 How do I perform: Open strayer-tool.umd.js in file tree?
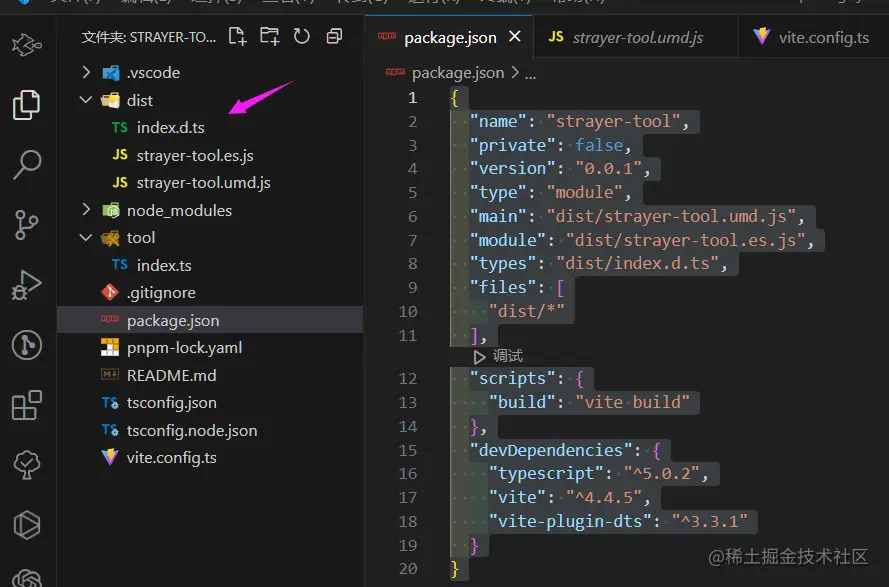pyautogui.click(x=210, y=183)
